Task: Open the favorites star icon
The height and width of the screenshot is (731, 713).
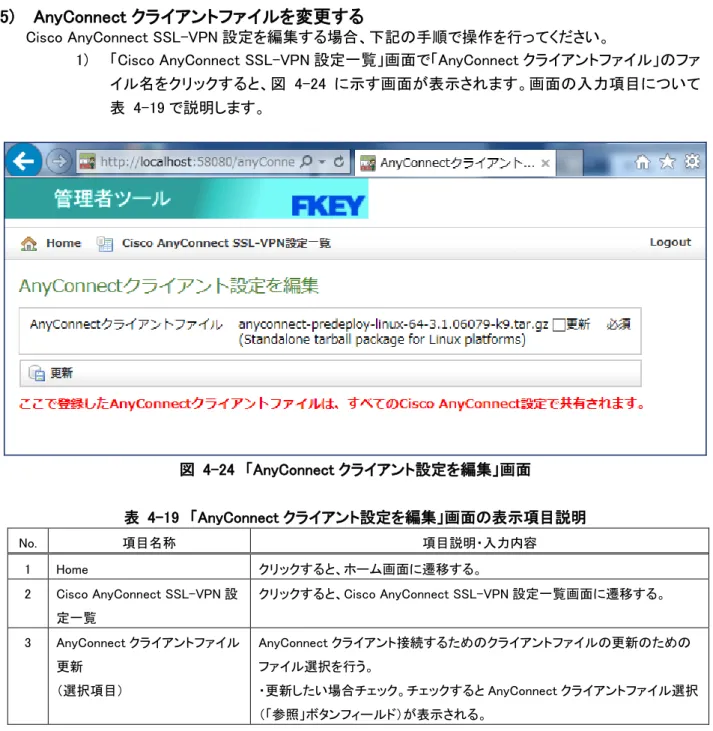Action: pyautogui.click(x=667, y=162)
